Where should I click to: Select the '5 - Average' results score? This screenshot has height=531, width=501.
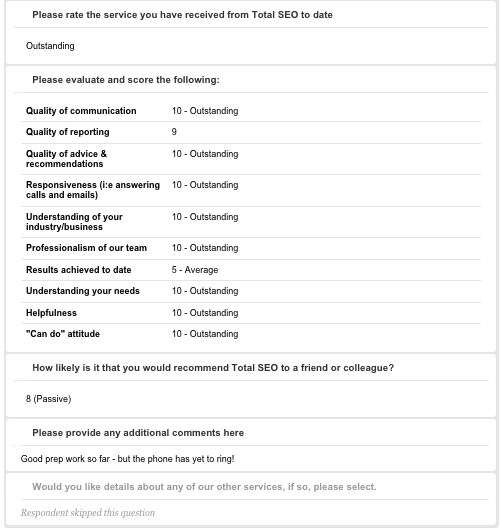click(x=195, y=270)
